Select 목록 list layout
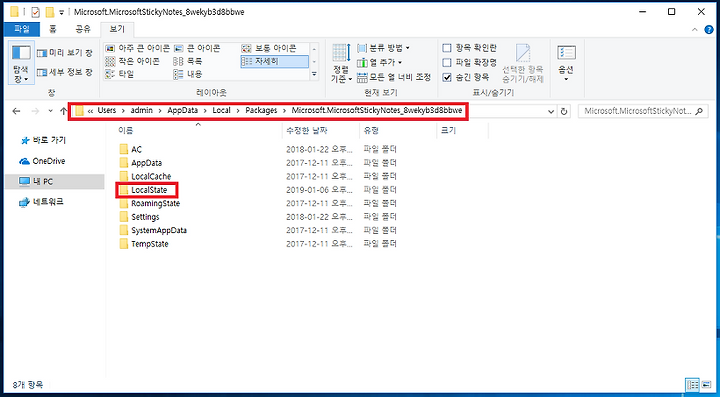Image resolution: width=720 pixels, height=397 pixels. point(188,61)
